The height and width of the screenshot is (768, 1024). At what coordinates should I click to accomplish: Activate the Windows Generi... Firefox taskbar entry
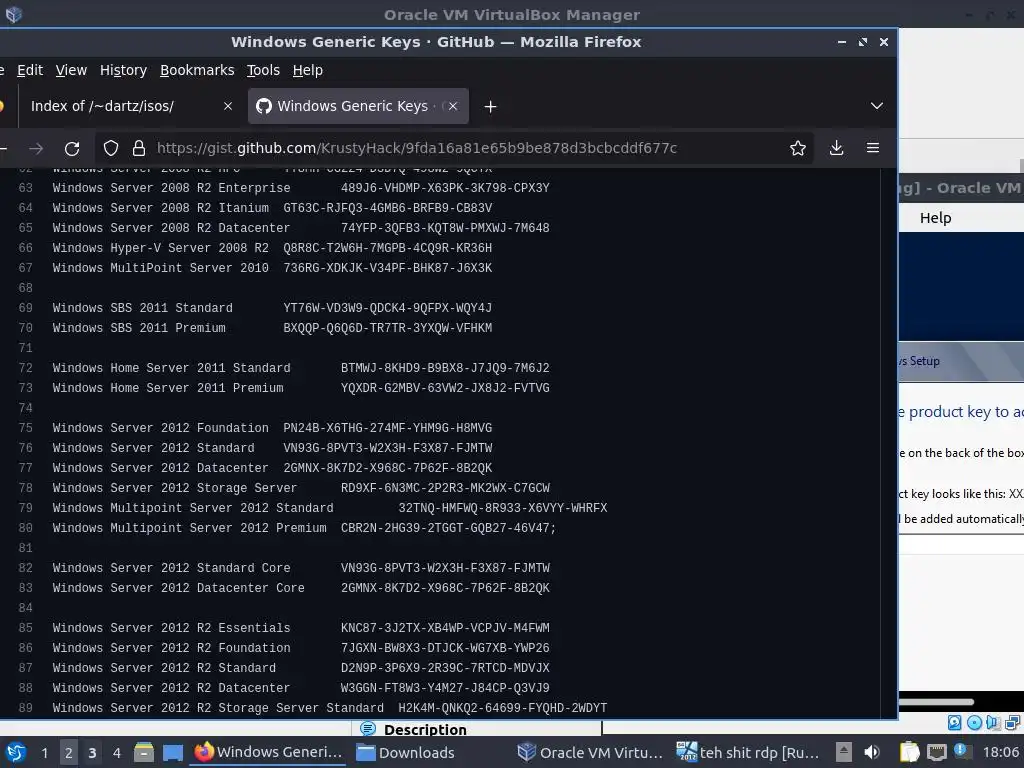point(268,752)
